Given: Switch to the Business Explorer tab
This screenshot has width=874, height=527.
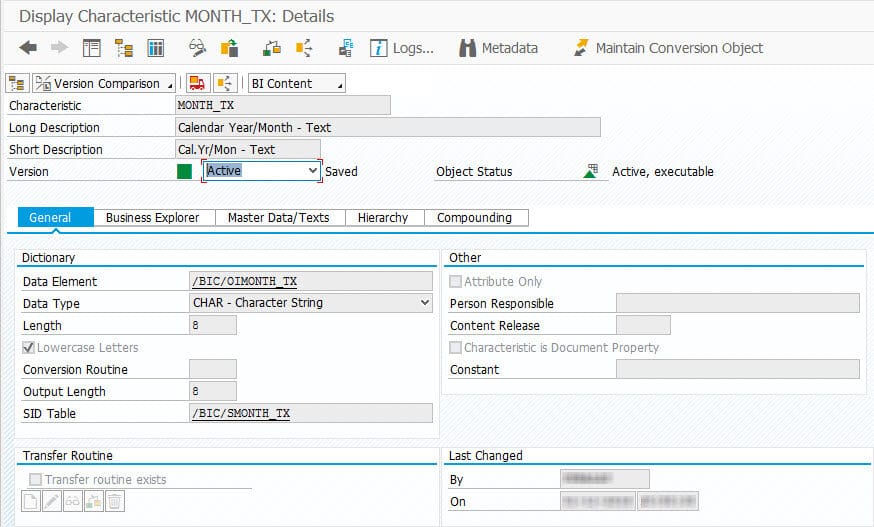Looking at the screenshot, I should pyautogui.click(x=152, y=218).
